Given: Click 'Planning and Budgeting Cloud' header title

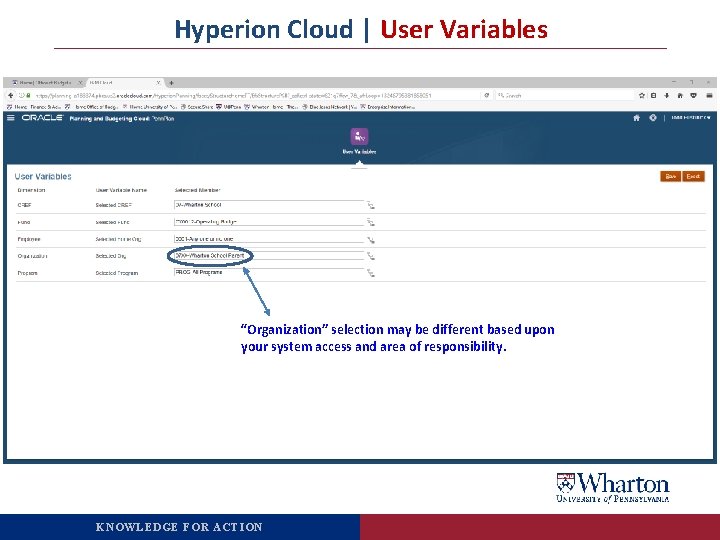Looking at the screenshot, I should click(x=109, y=118).
